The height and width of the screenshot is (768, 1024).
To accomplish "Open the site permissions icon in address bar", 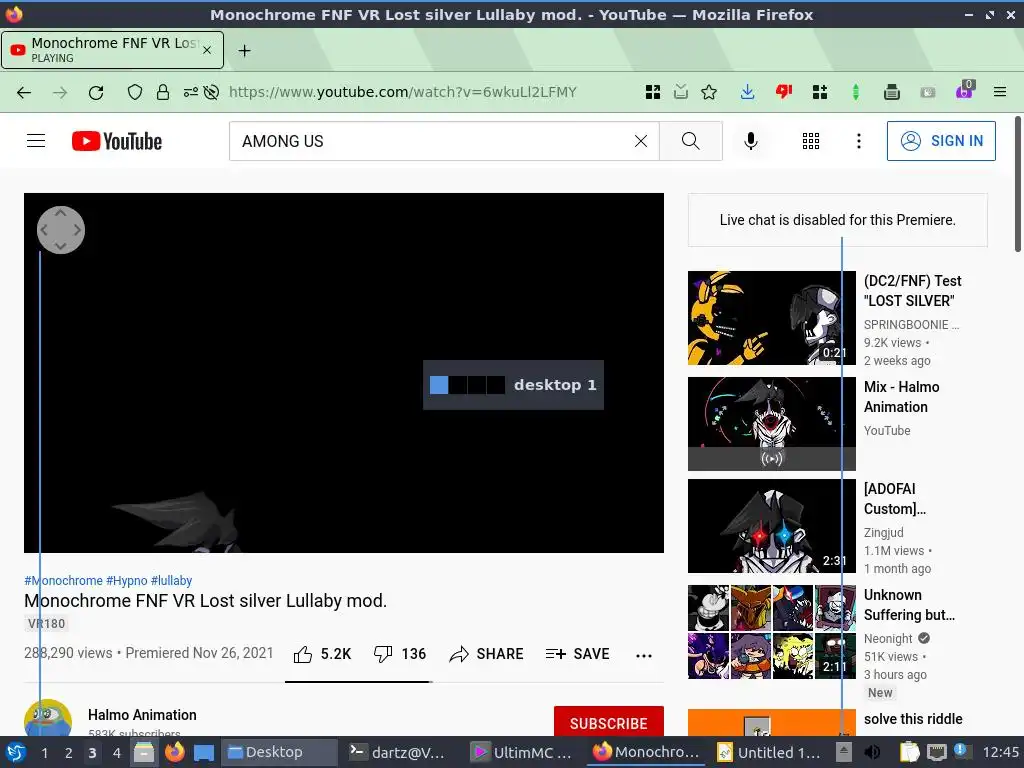I will 190,93.
